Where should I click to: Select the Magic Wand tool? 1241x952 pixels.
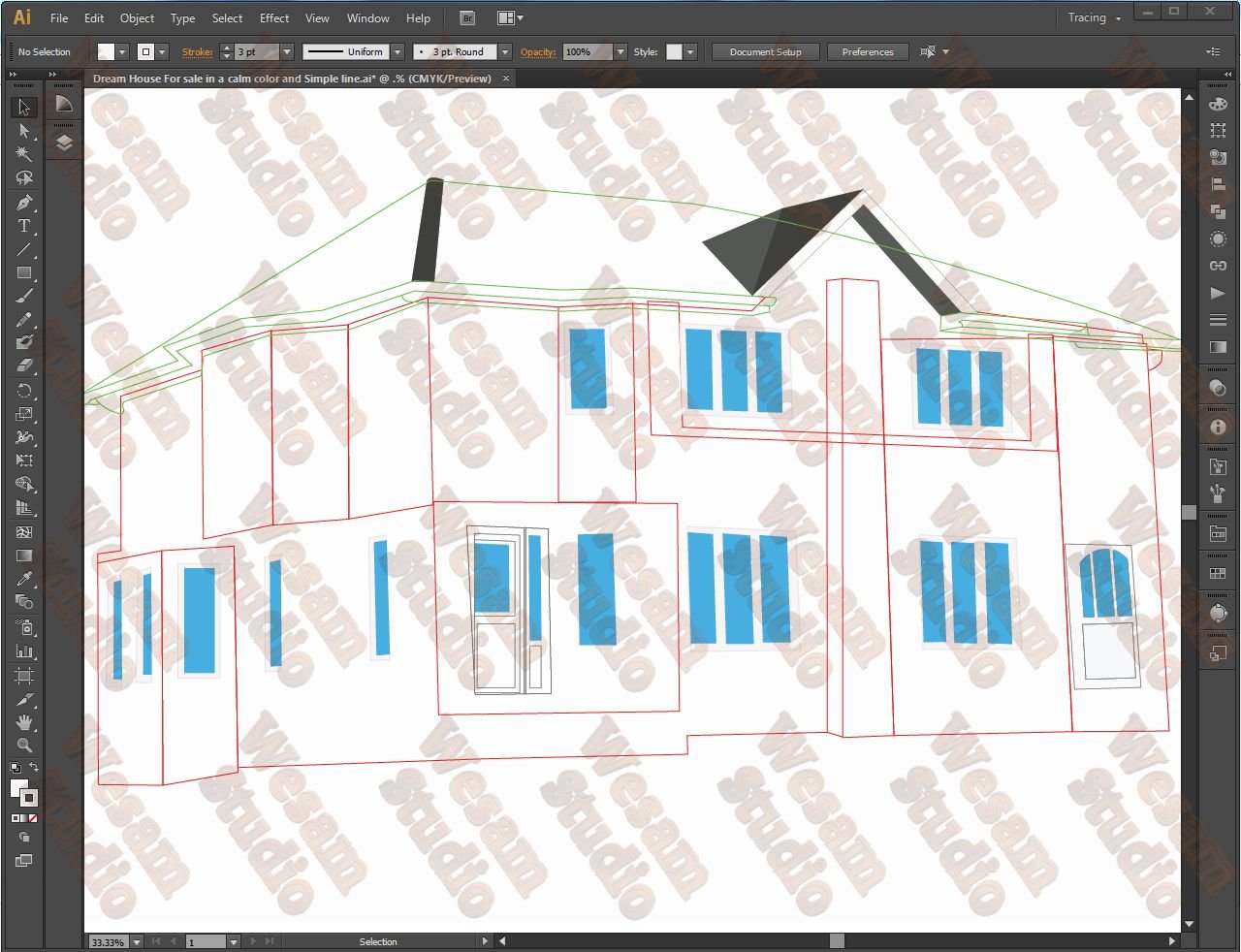coord(24,154)
